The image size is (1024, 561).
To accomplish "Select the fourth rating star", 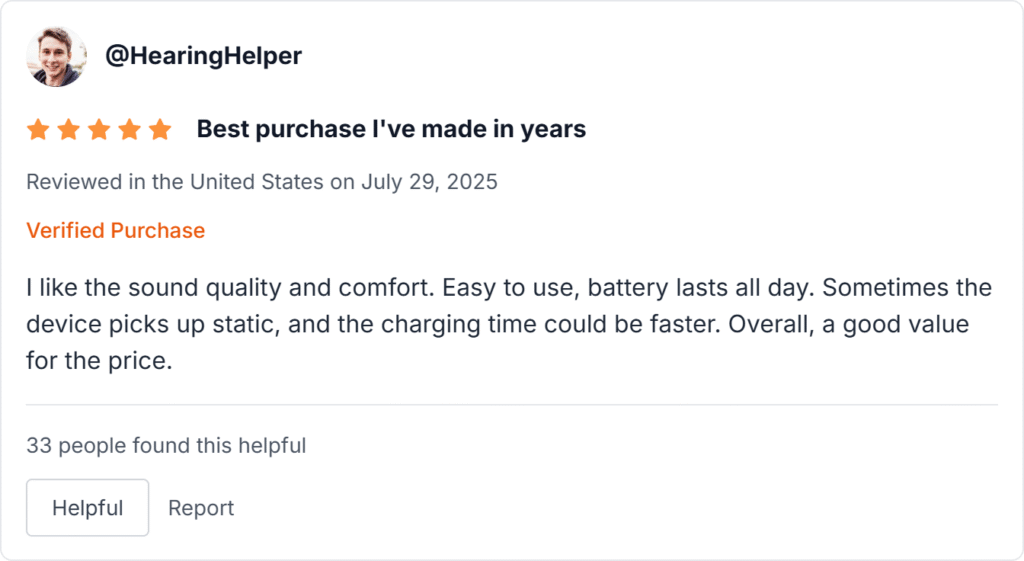I will 129,130.
